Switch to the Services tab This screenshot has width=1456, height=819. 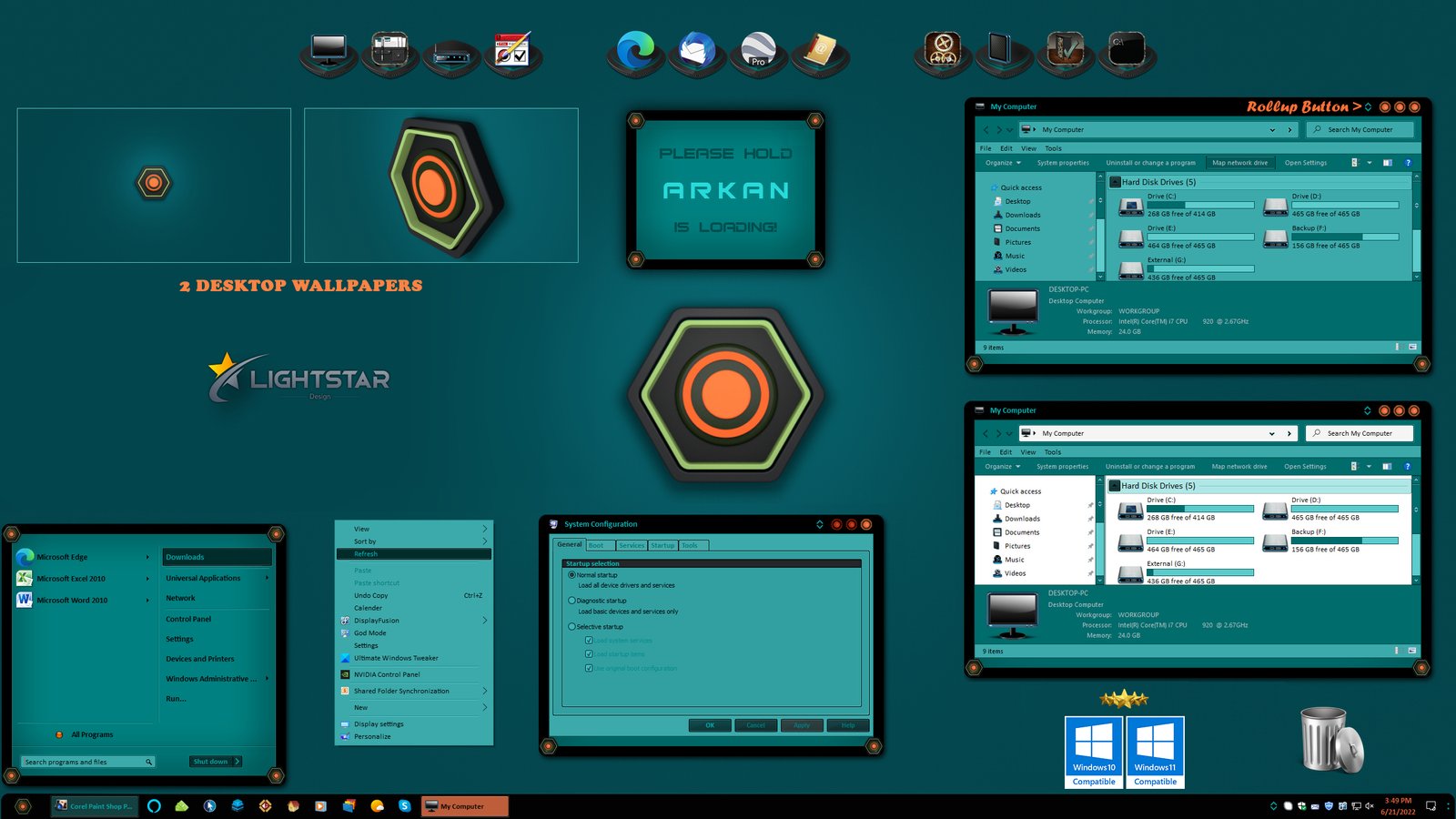(632, 545)
